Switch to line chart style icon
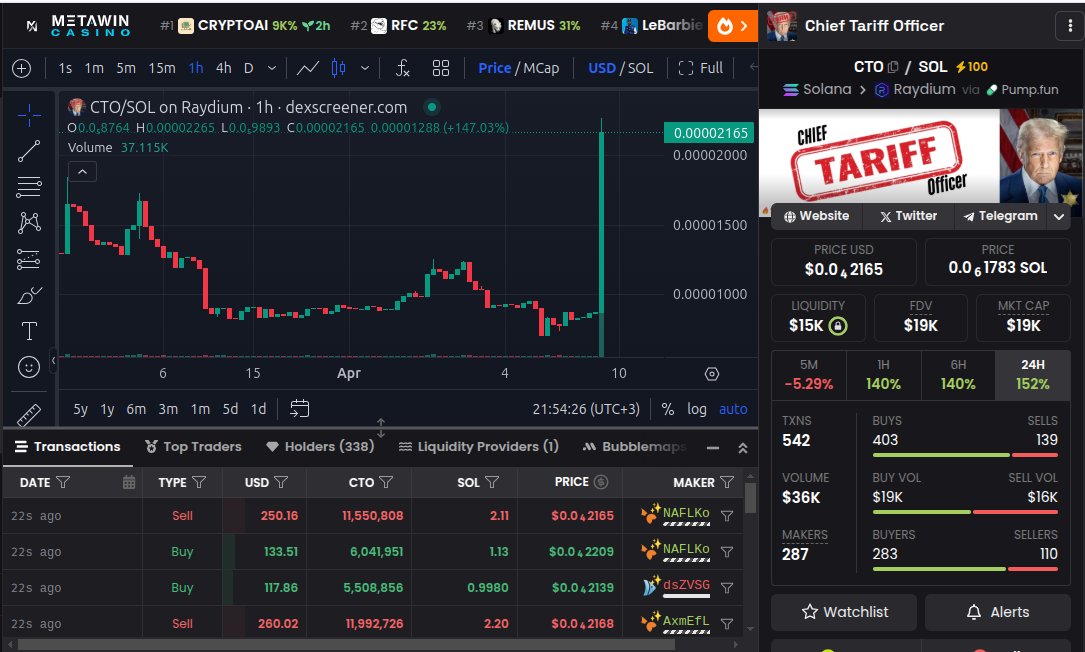This screenshot has height=652, width=1085. click(x=308, y=68)
